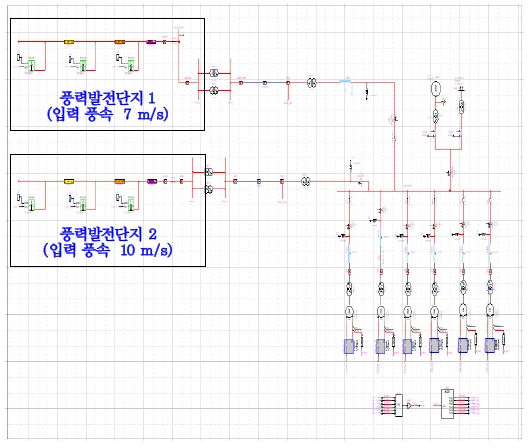The height and width of the screenshot is (448, 528).
Task: Select light-blue line segment on third load feeder
Action: pos(407,253)
